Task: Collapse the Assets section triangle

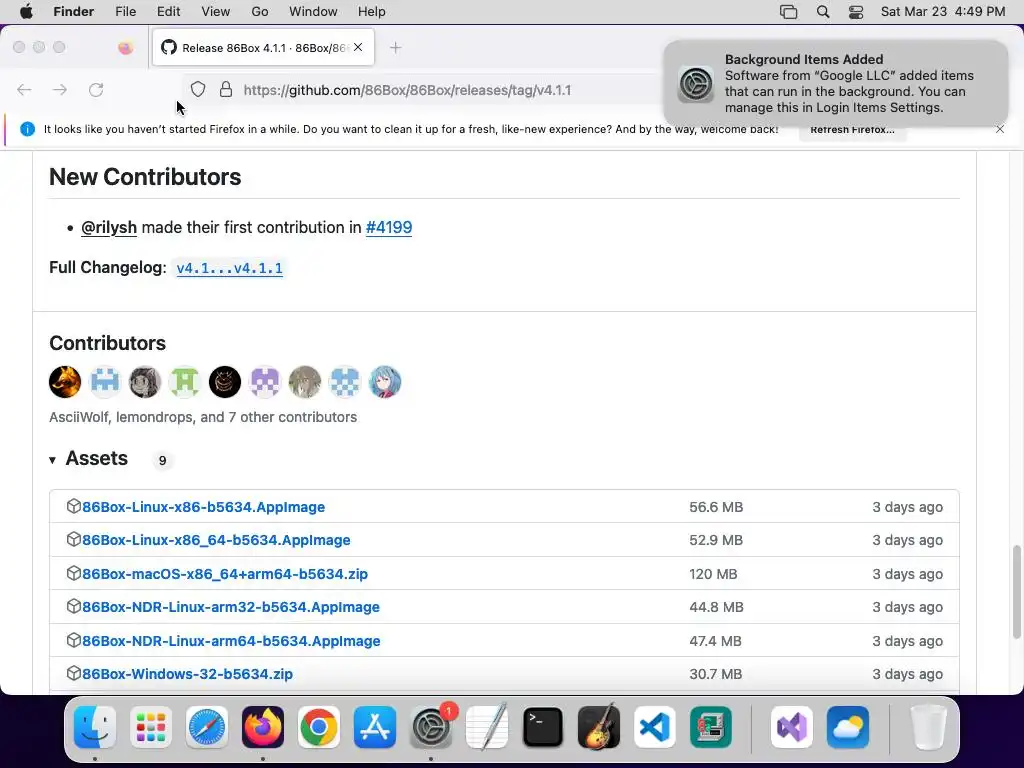Action: tap(52, 460)
